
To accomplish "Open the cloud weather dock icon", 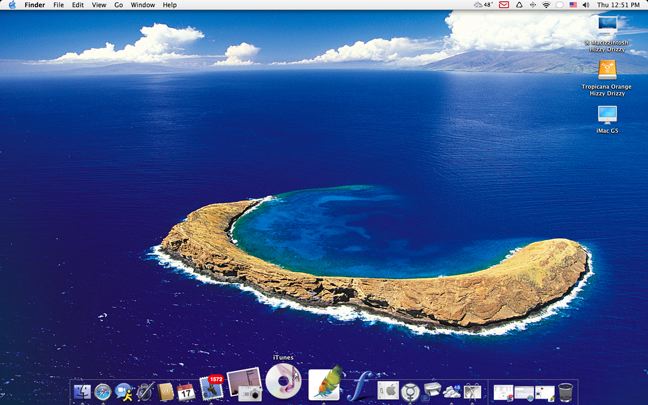I will point(451,391).
